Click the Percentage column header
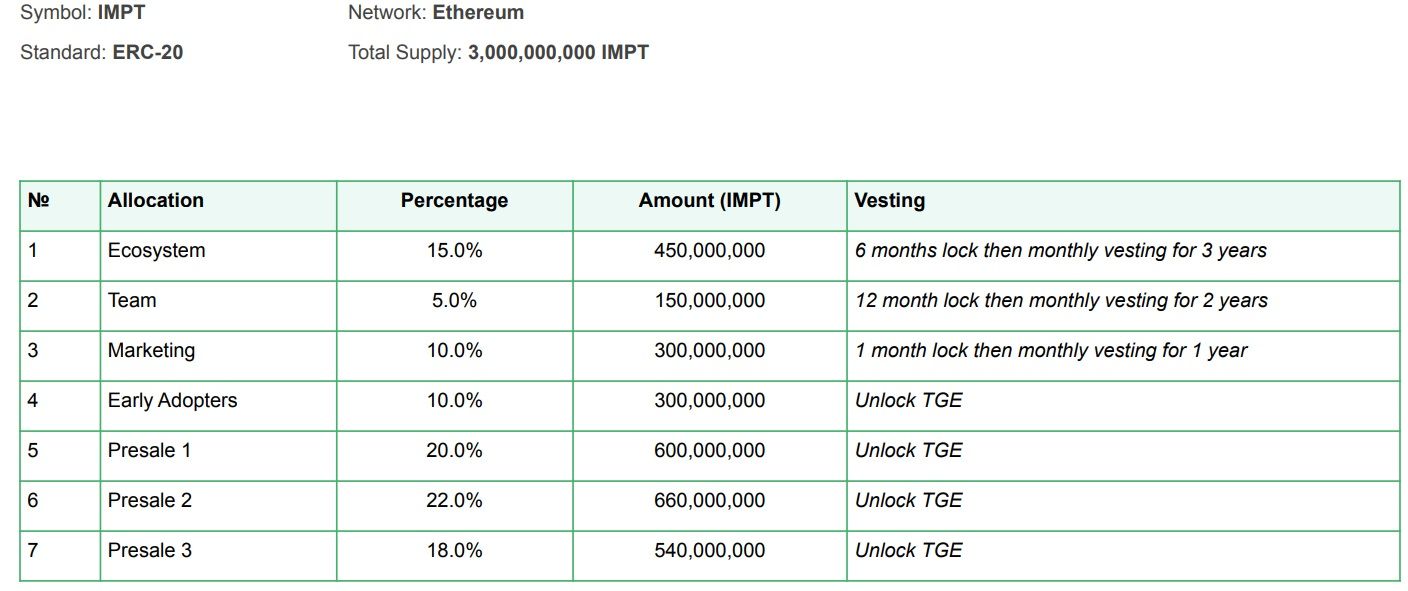This screenshot has height=591, width=1408. point(454,200)
